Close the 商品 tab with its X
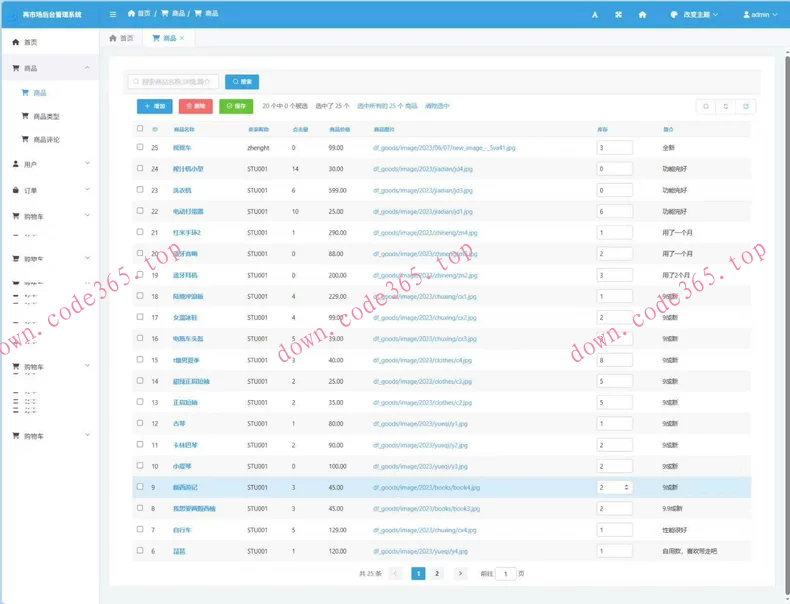Screen dimensions: 790x604 (182, 38)
